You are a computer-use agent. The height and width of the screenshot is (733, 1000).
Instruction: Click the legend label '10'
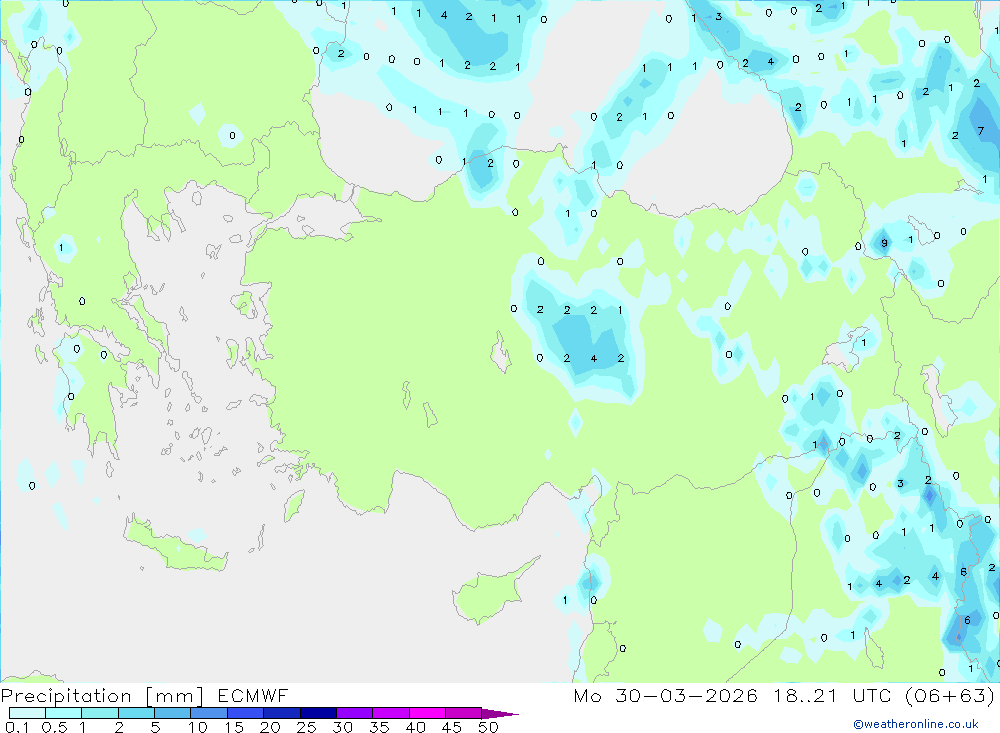tap(198, 727)
